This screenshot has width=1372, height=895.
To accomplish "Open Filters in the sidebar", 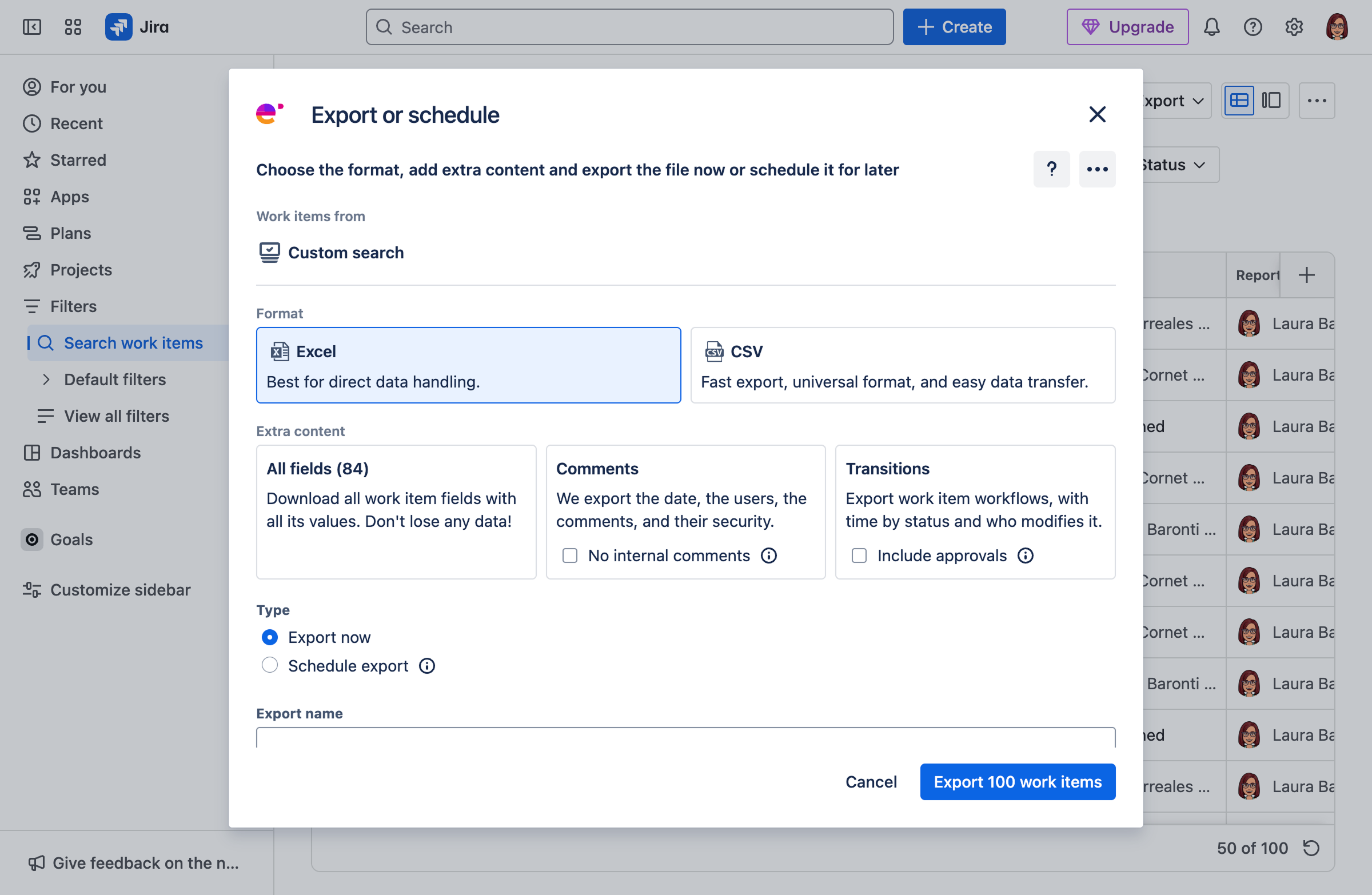I will (x=73, y=306).
